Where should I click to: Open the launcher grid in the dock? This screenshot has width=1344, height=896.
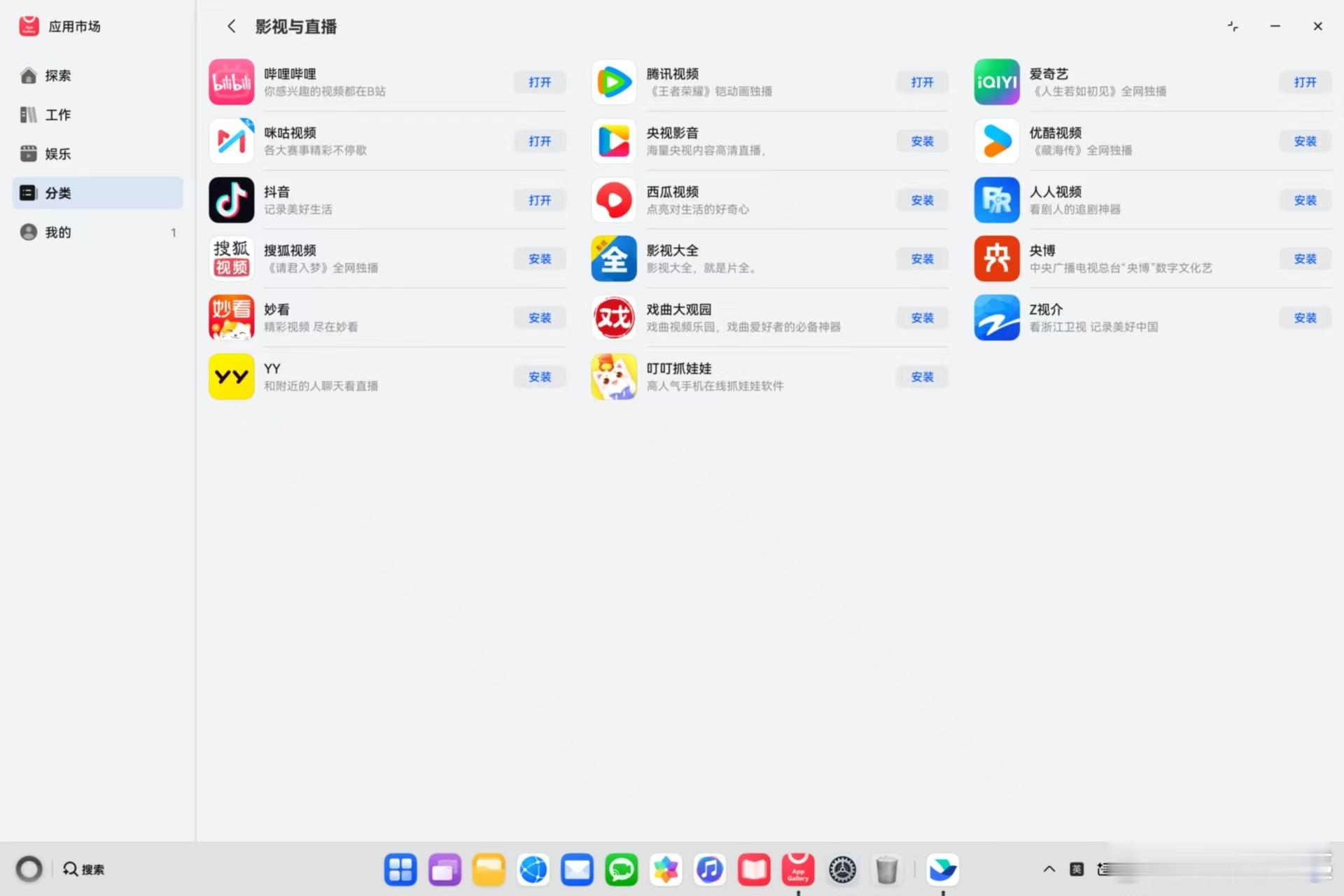click(400, 869)
